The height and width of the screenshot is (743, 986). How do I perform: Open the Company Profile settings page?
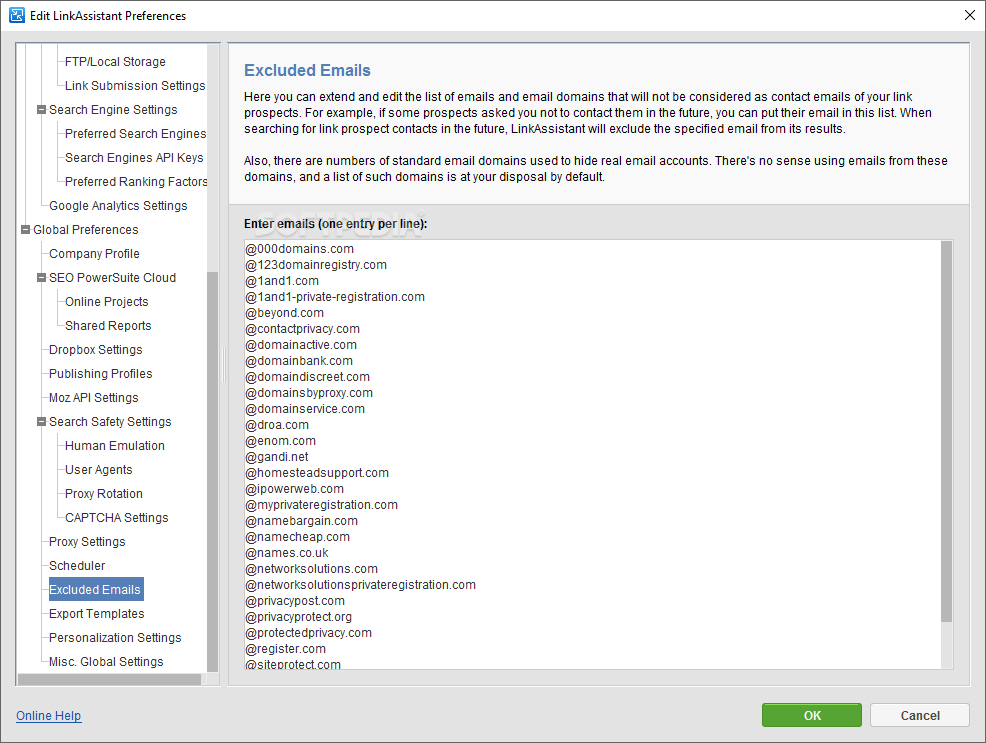[x=94, y=253]
